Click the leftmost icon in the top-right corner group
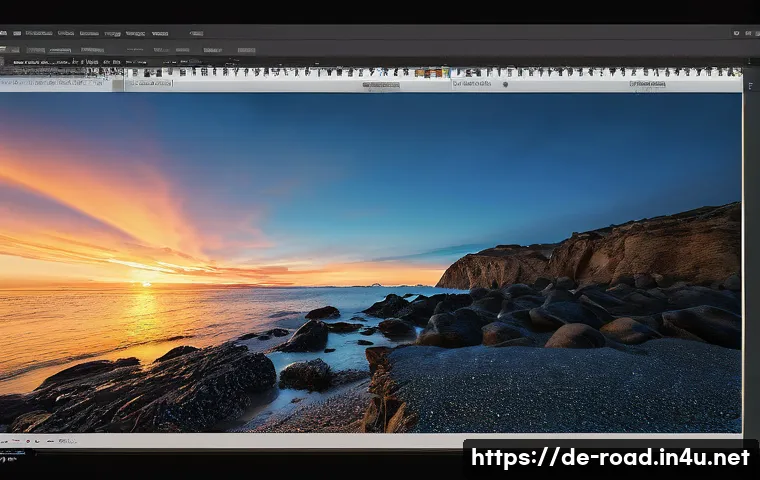The height and width of the screenshot is (480, 760). click(736, 33)
